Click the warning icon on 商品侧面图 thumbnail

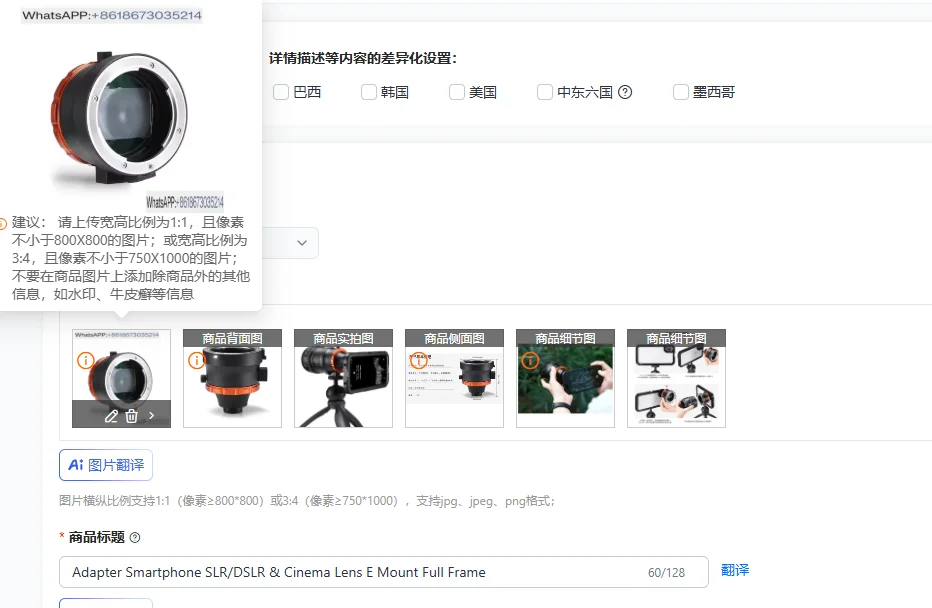418,360
